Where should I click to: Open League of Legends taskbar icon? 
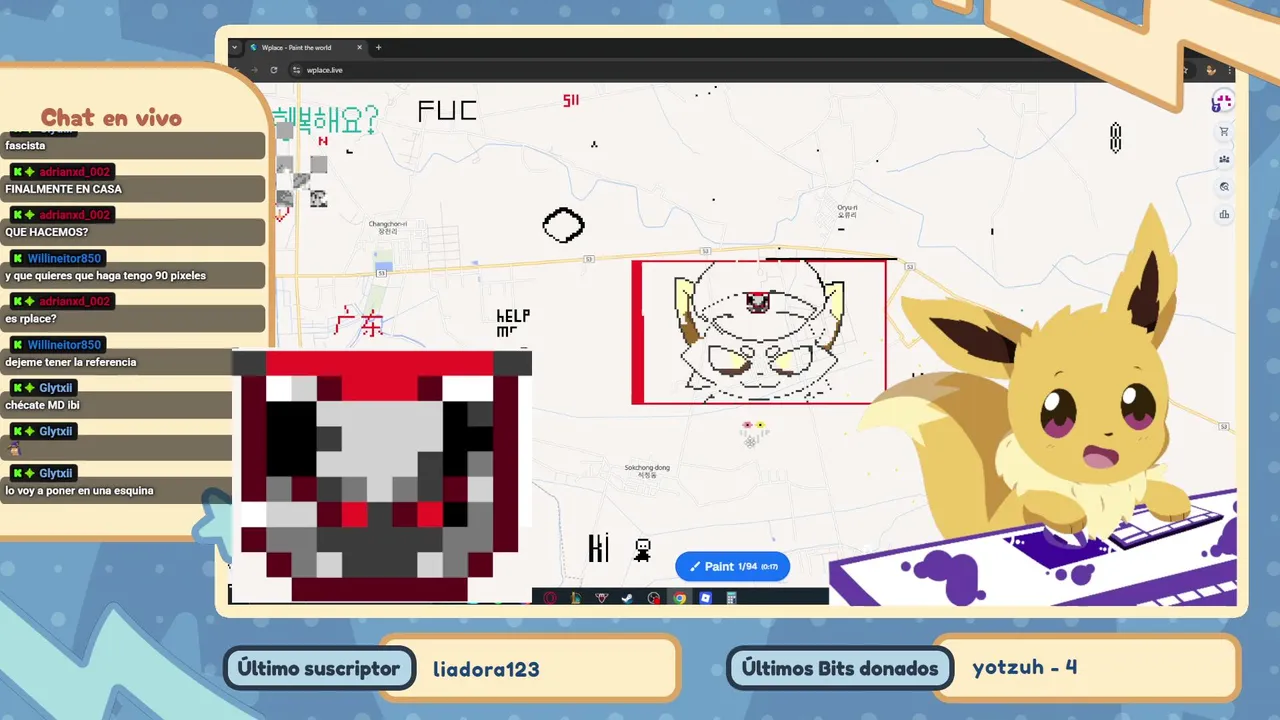pyautogui.click(x=576, y=598)
